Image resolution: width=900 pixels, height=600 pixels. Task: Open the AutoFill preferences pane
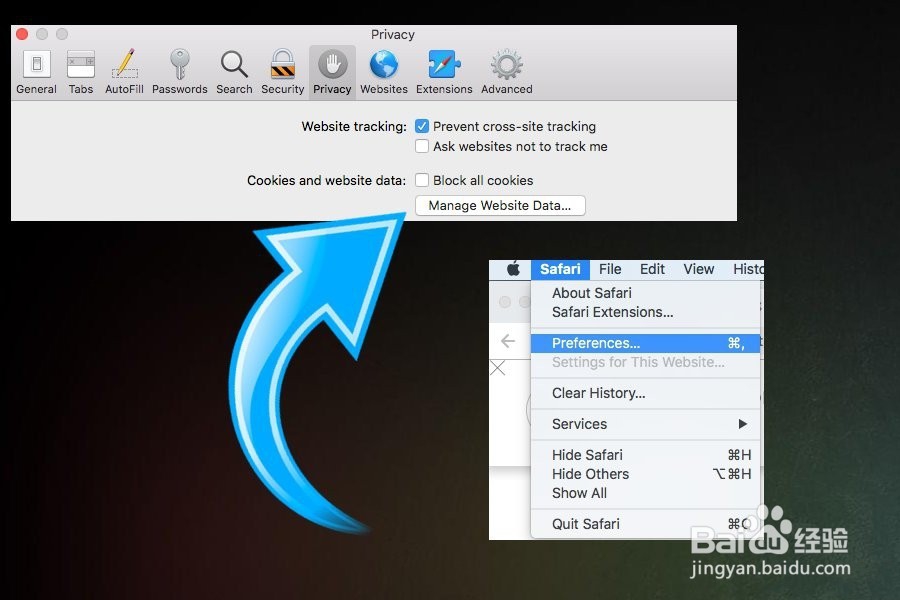point(124,72)
